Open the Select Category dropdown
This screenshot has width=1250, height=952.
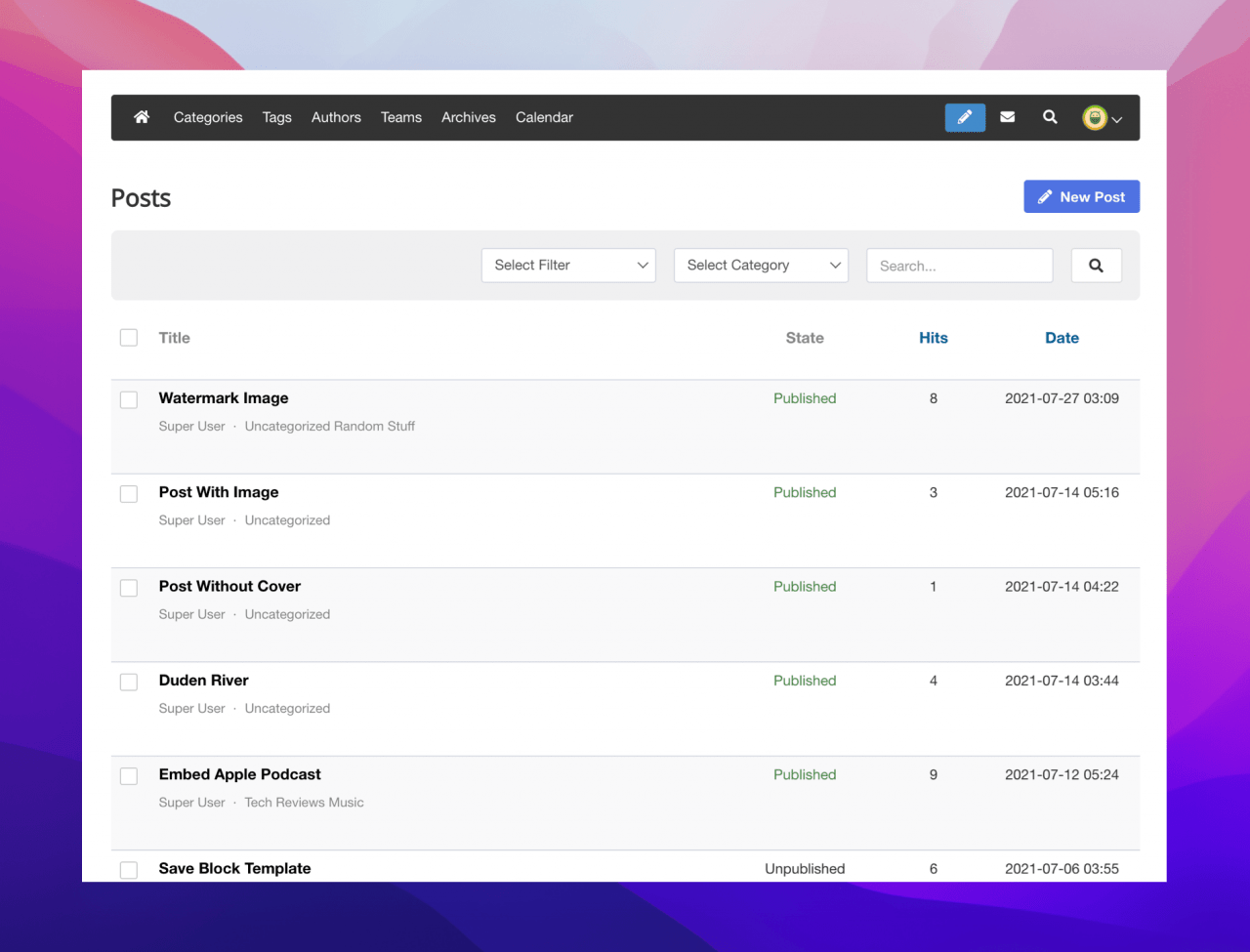tap(761, 266)
